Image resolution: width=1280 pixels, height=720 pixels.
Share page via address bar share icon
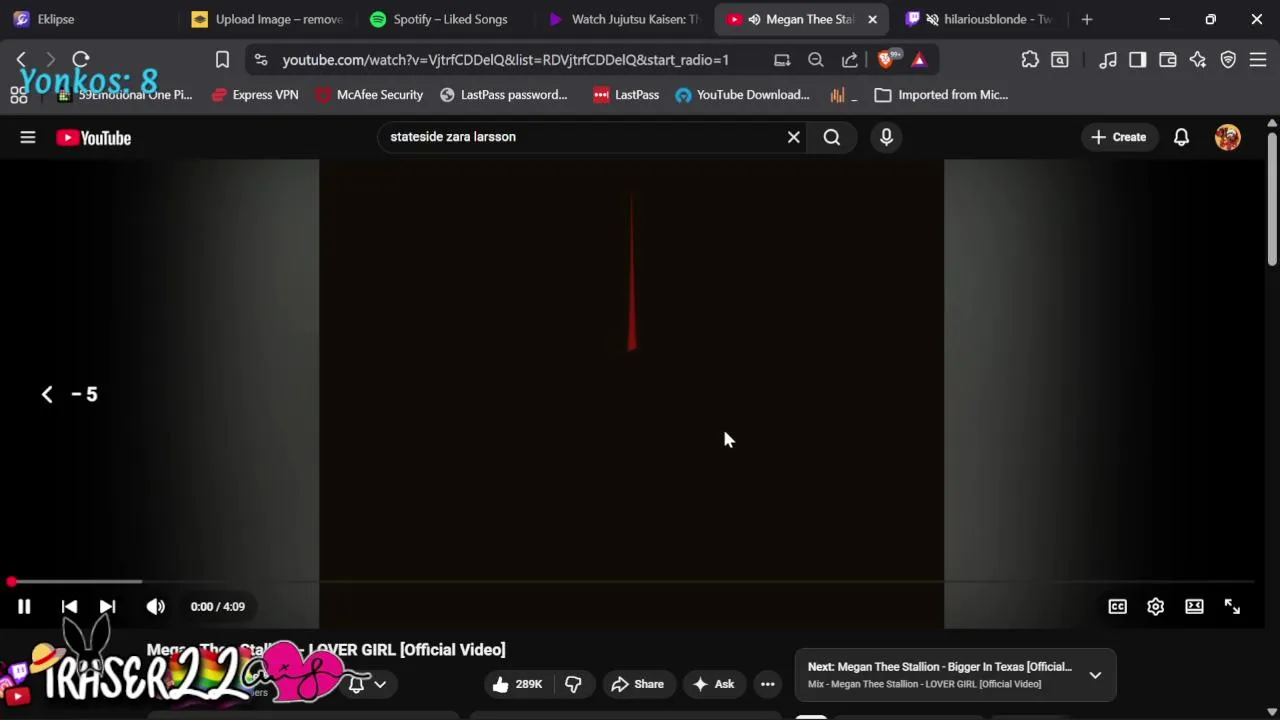850,60
